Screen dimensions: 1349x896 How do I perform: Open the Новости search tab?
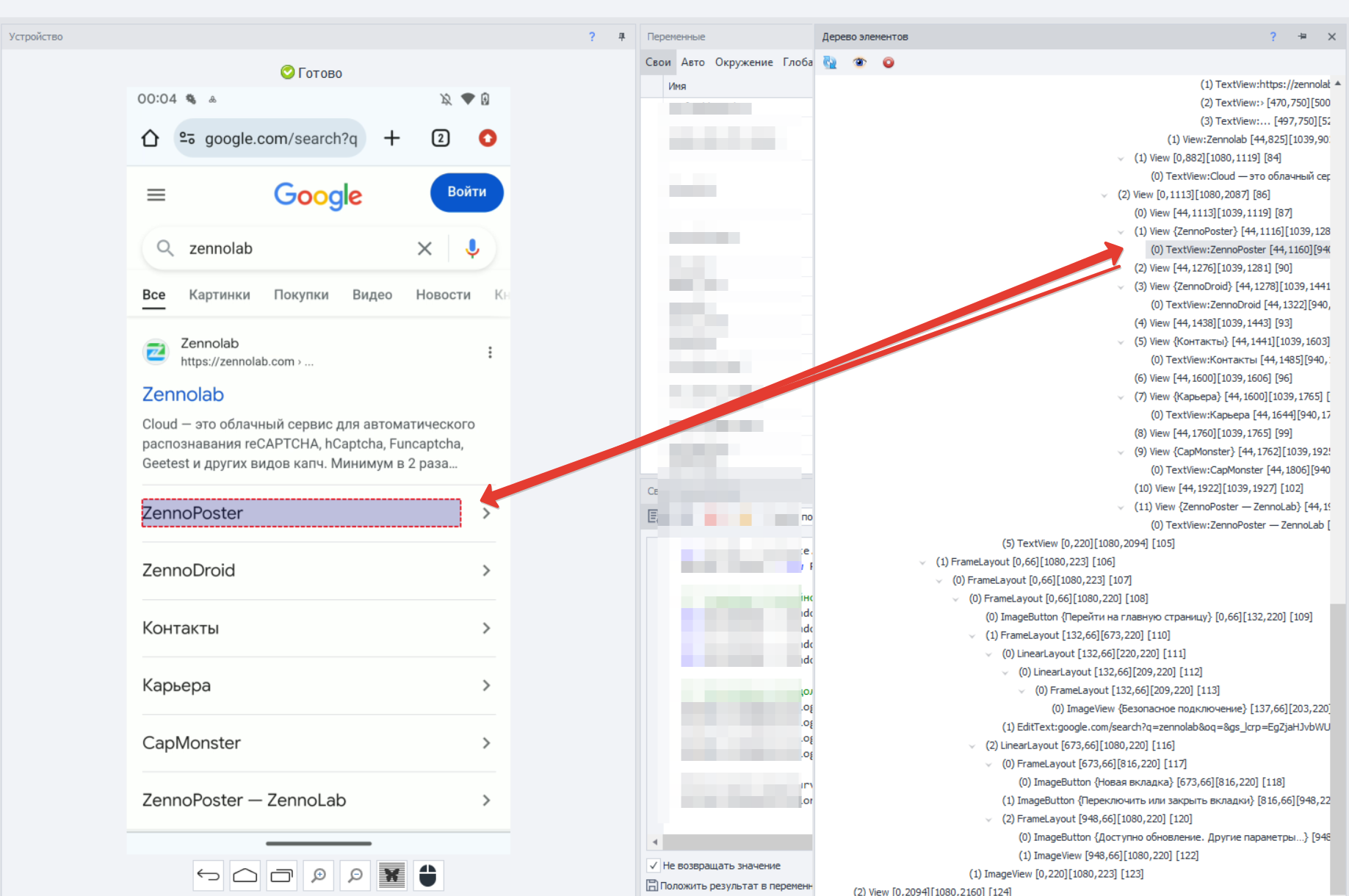click(x=444, y=295)
